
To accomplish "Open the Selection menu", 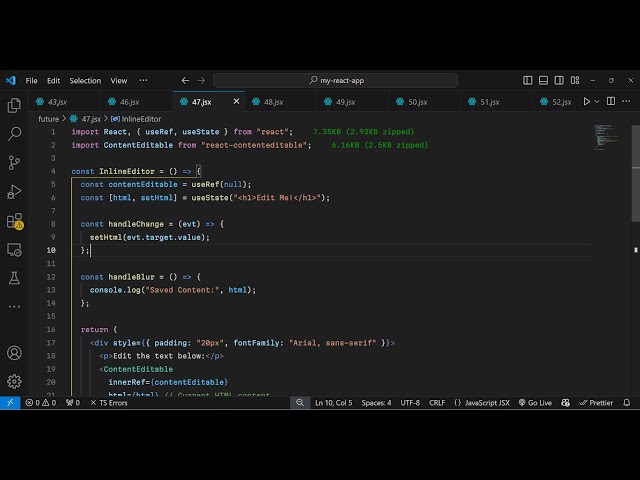I will pos(85,80).
